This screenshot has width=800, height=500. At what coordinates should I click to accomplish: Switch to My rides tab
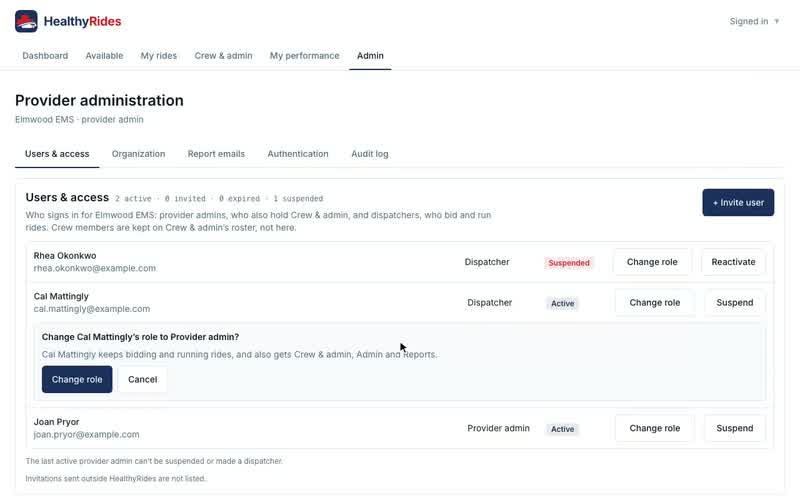(x=159, y=56)
